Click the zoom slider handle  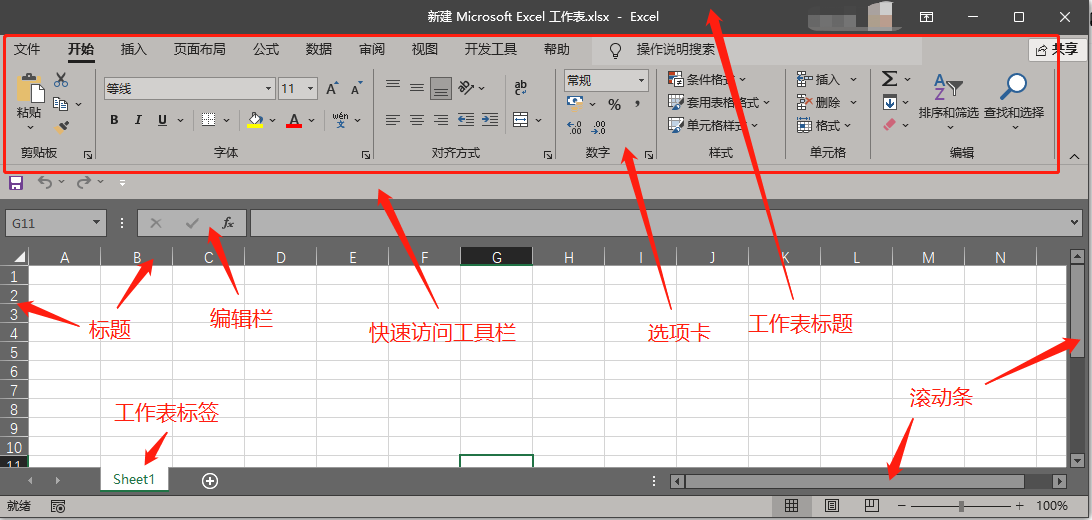961,506
